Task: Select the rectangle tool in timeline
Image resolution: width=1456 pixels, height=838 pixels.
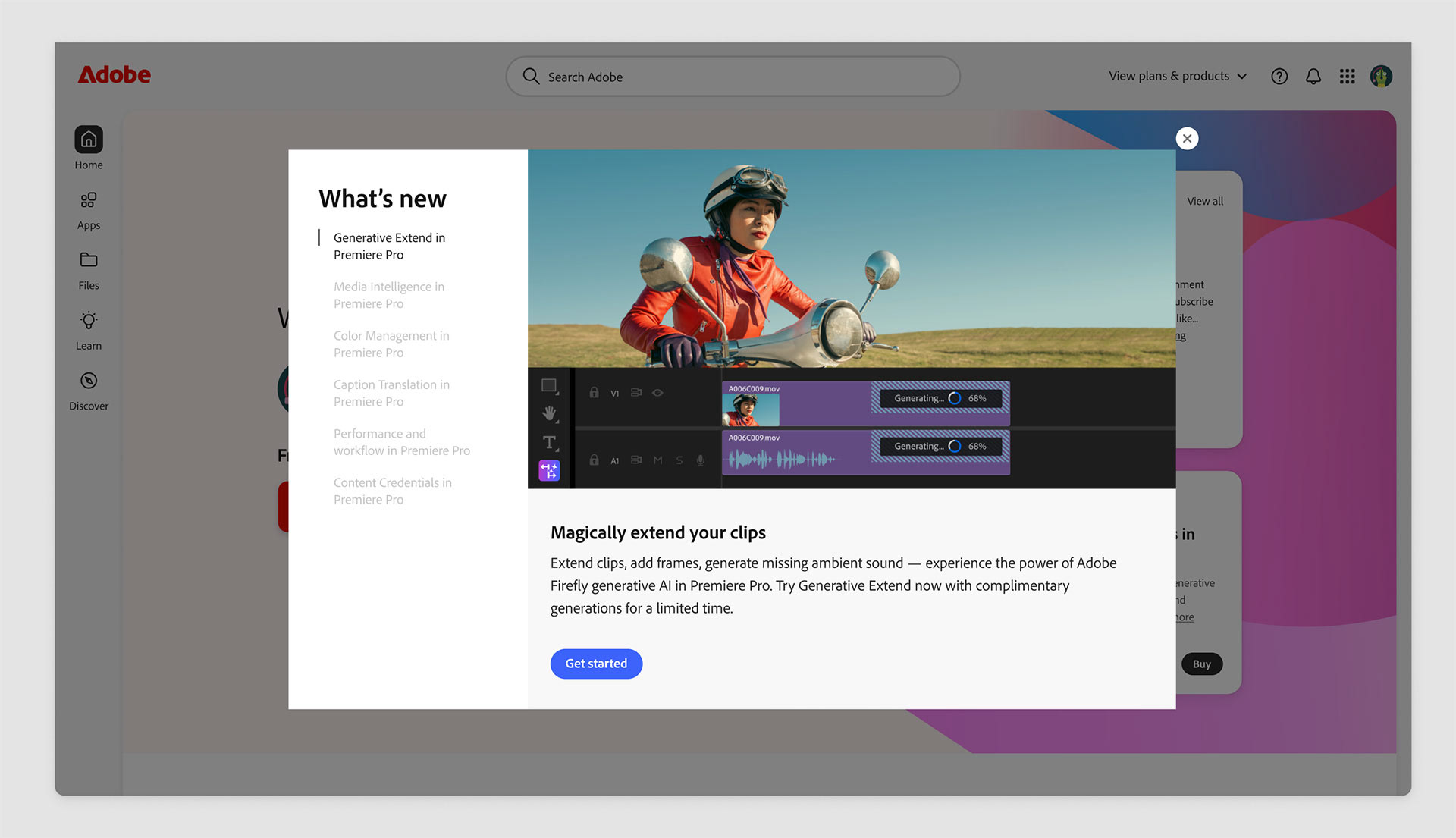Action: (549, 386)
